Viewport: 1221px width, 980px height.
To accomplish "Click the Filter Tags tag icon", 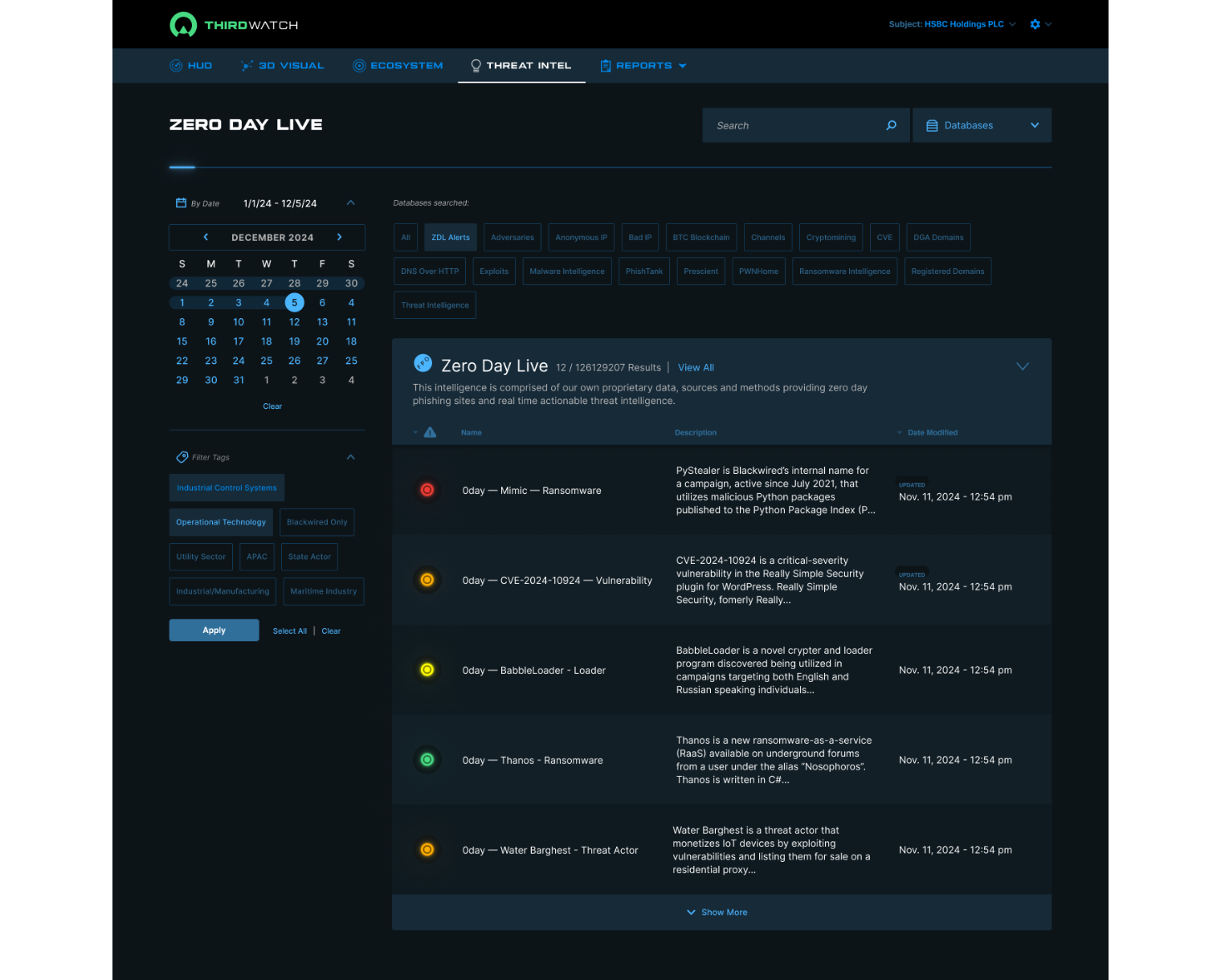I will (x=182, y=457).
